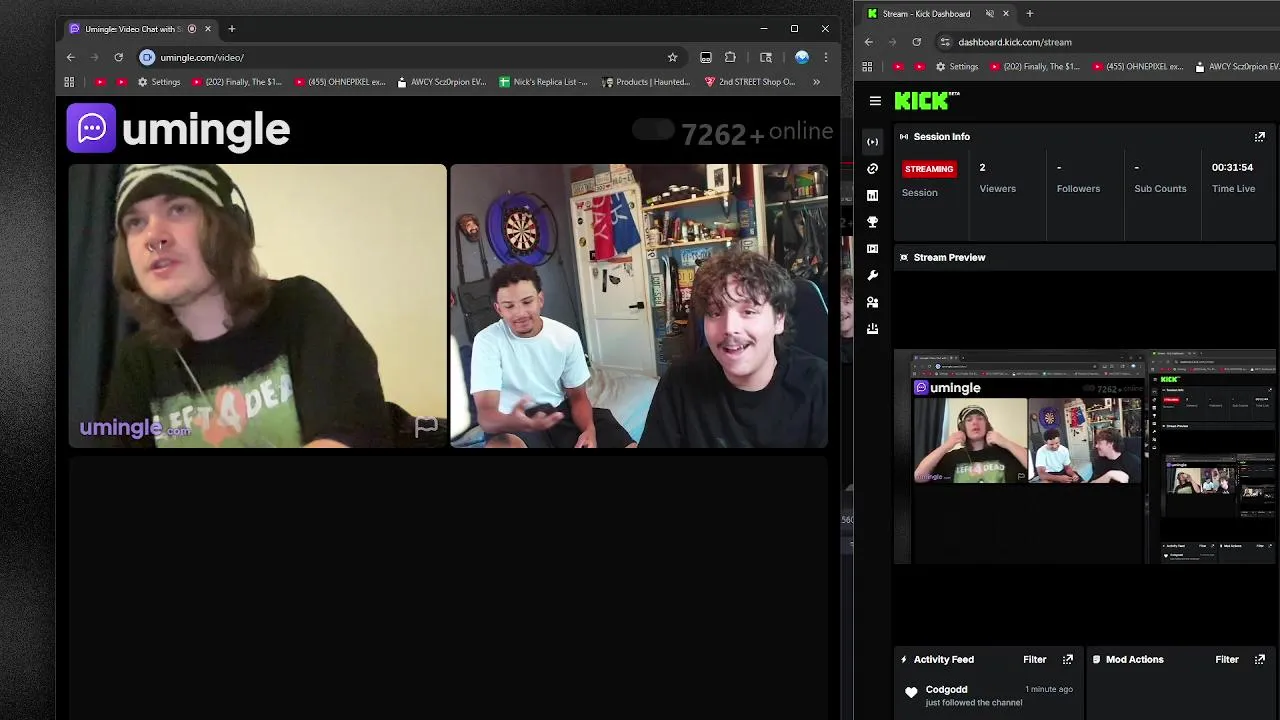Open Chrome three-dot menu in Umingle window

(825, 57)
